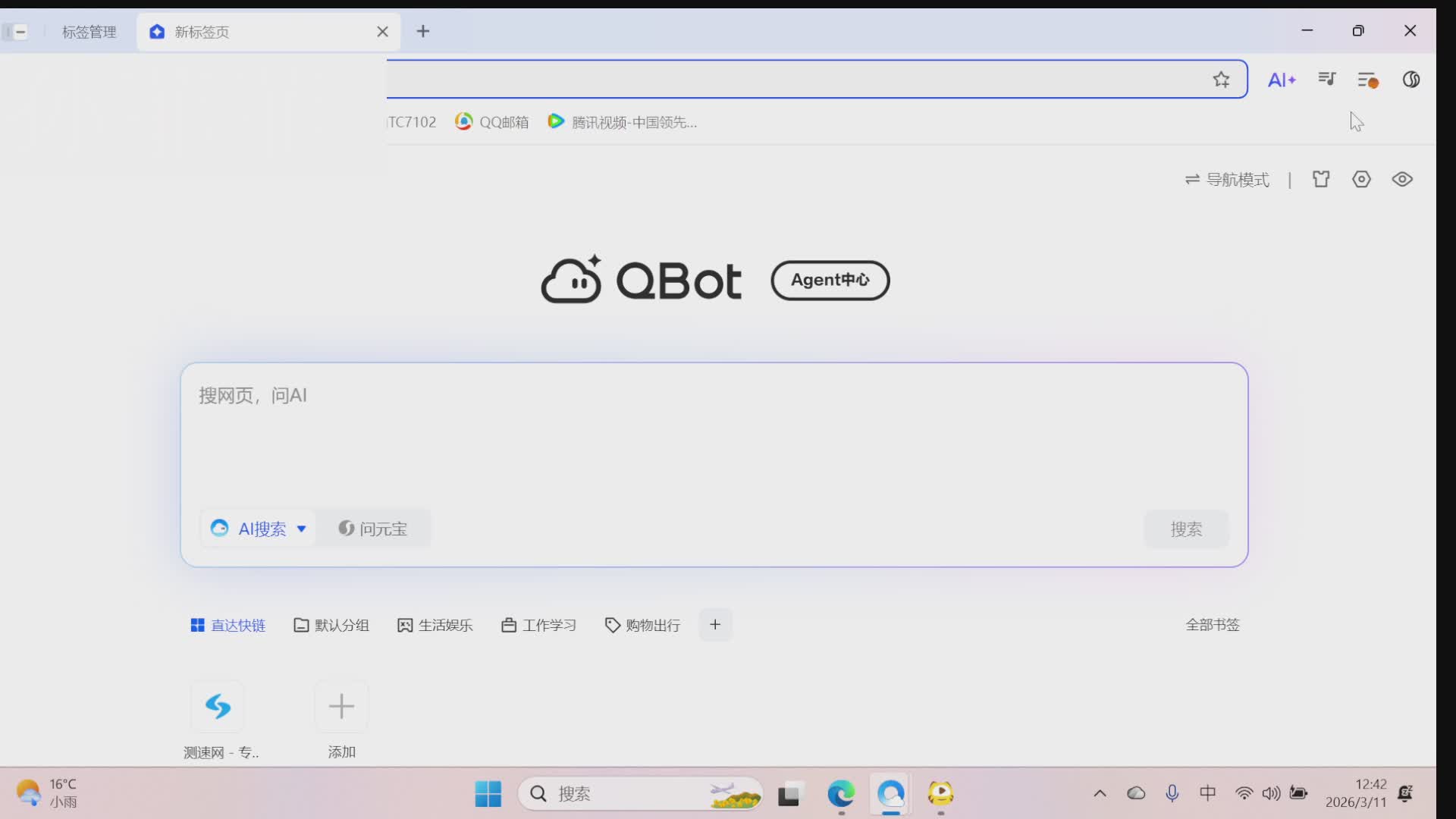Open the skin theme shirt icon
This screenshot has width=1456, height=819.
(1321, 180)
